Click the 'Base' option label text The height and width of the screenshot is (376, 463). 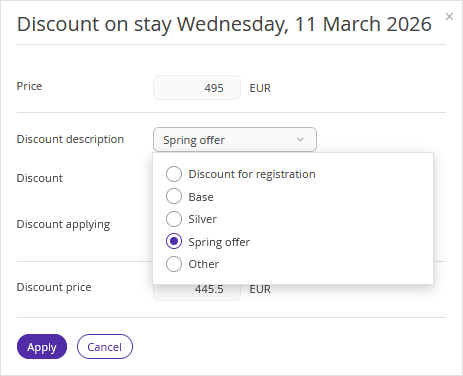click(x=201, y=197)
